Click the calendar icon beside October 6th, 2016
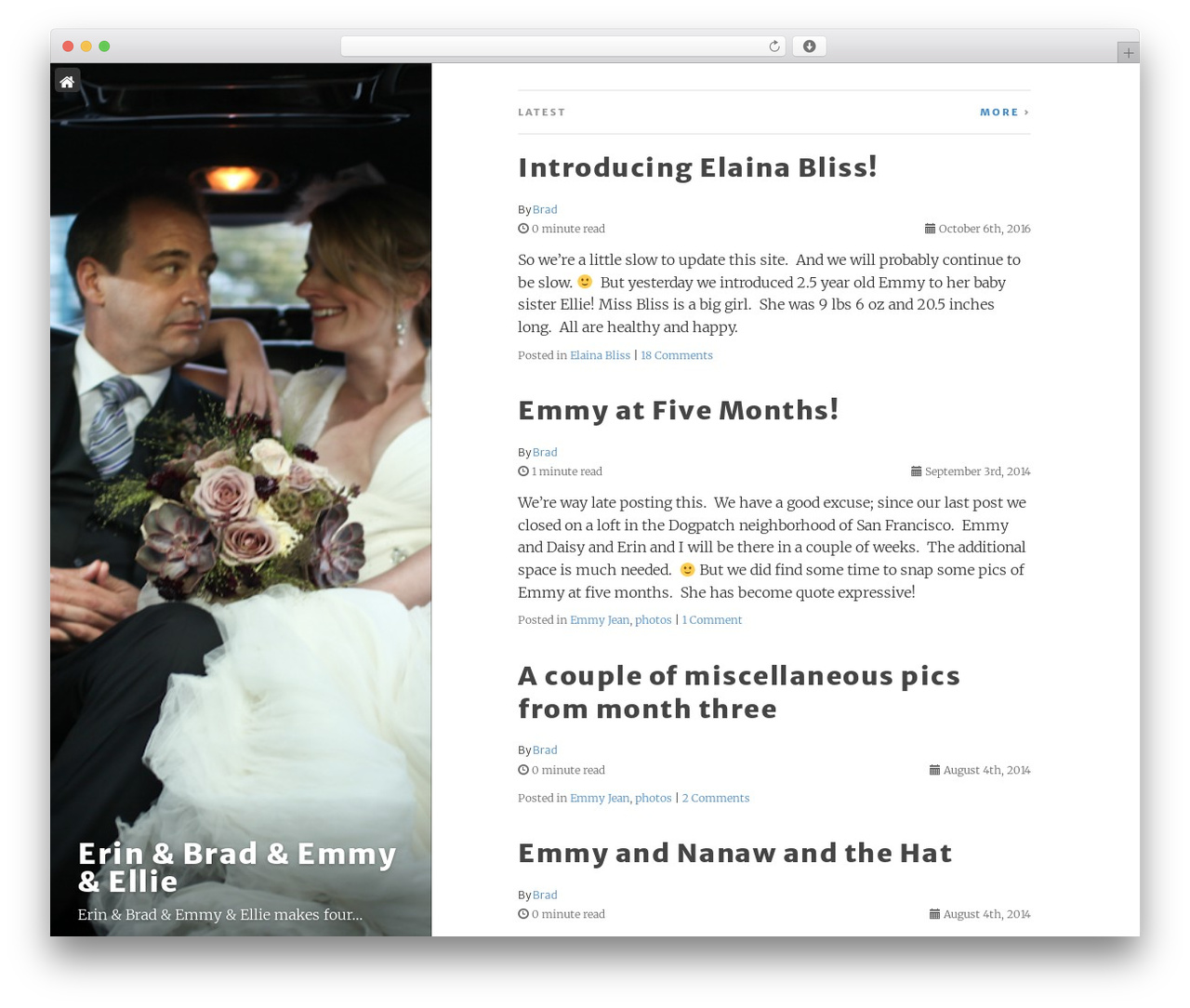Viewport: 1190px width, 1008px height. pos(930,229)
